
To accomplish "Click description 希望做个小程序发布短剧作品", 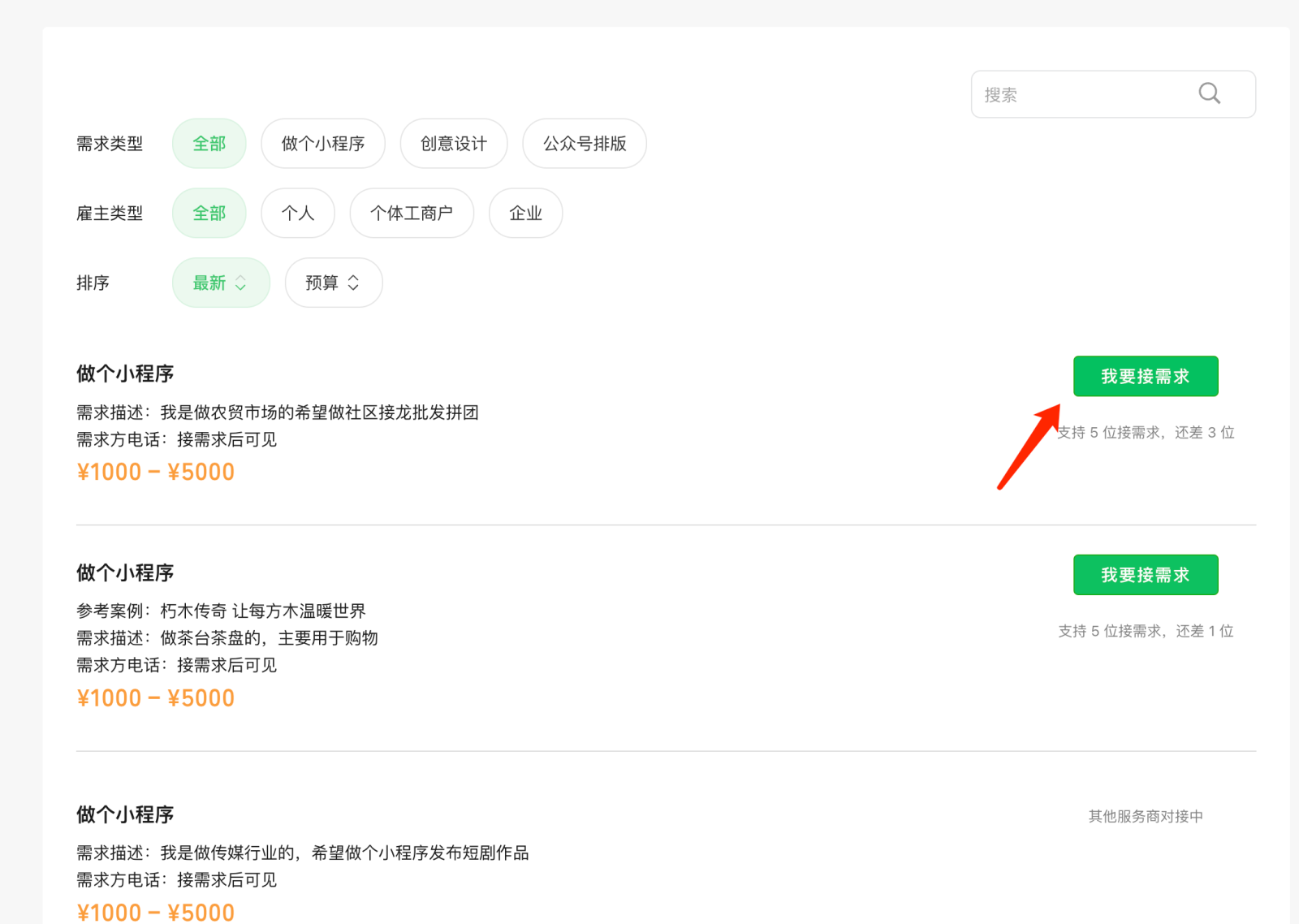I will [421, 853].
